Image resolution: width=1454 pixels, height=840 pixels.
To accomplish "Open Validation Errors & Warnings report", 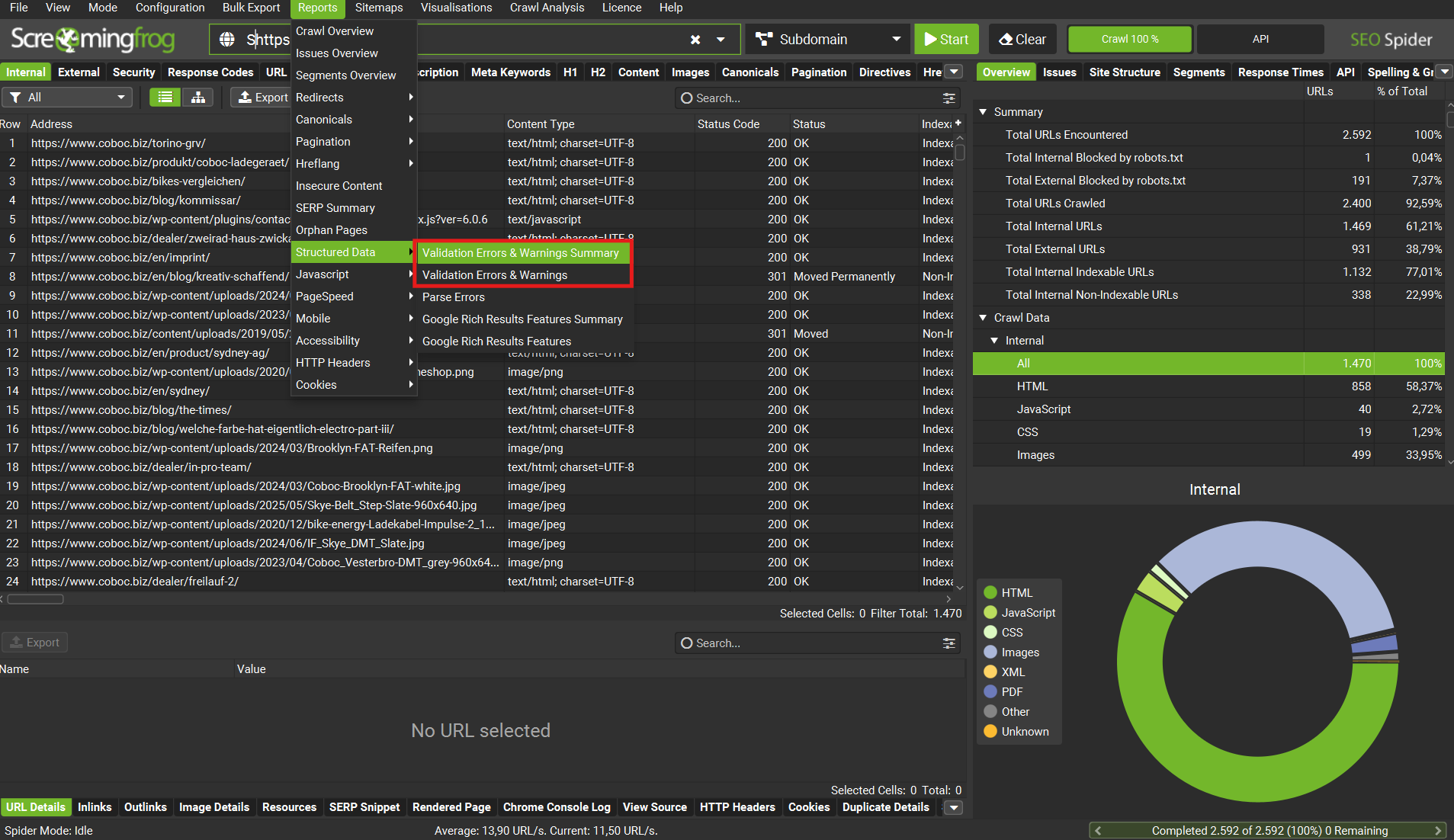I will click(x=523, y=275).
